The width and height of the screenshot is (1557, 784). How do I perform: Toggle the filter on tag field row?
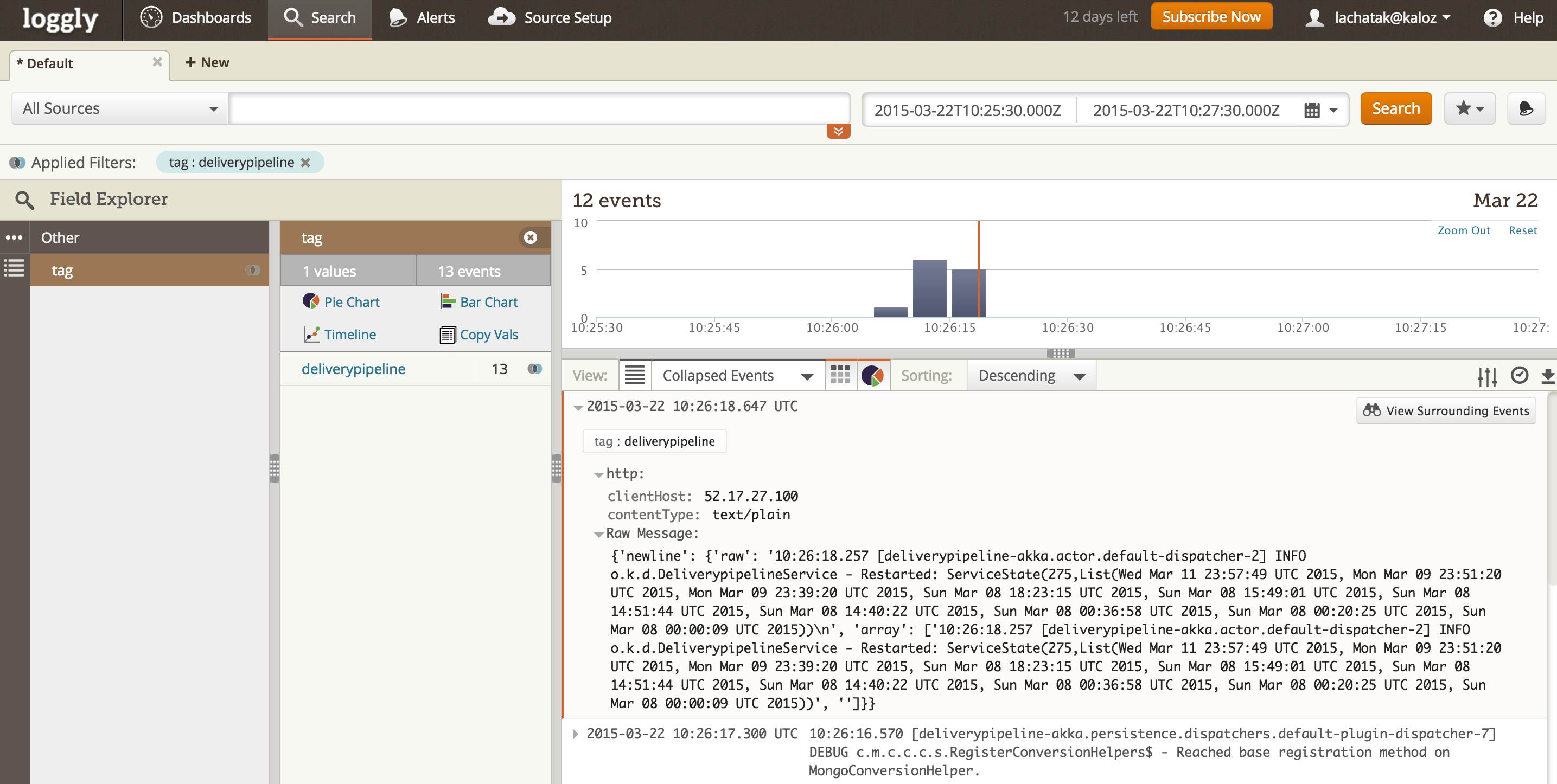[253, 270]
